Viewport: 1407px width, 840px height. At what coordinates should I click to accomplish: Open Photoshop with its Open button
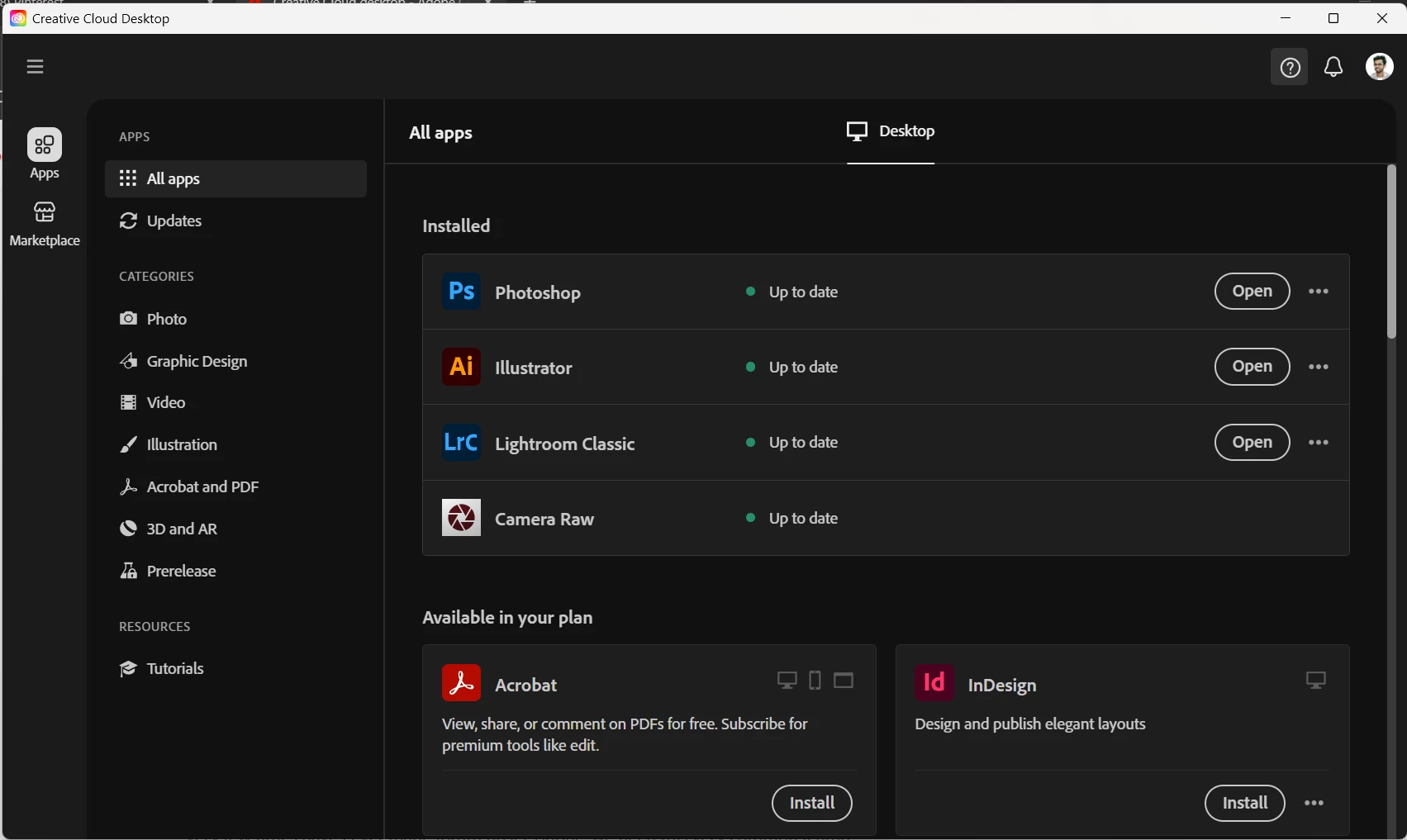coord(1252,292)
